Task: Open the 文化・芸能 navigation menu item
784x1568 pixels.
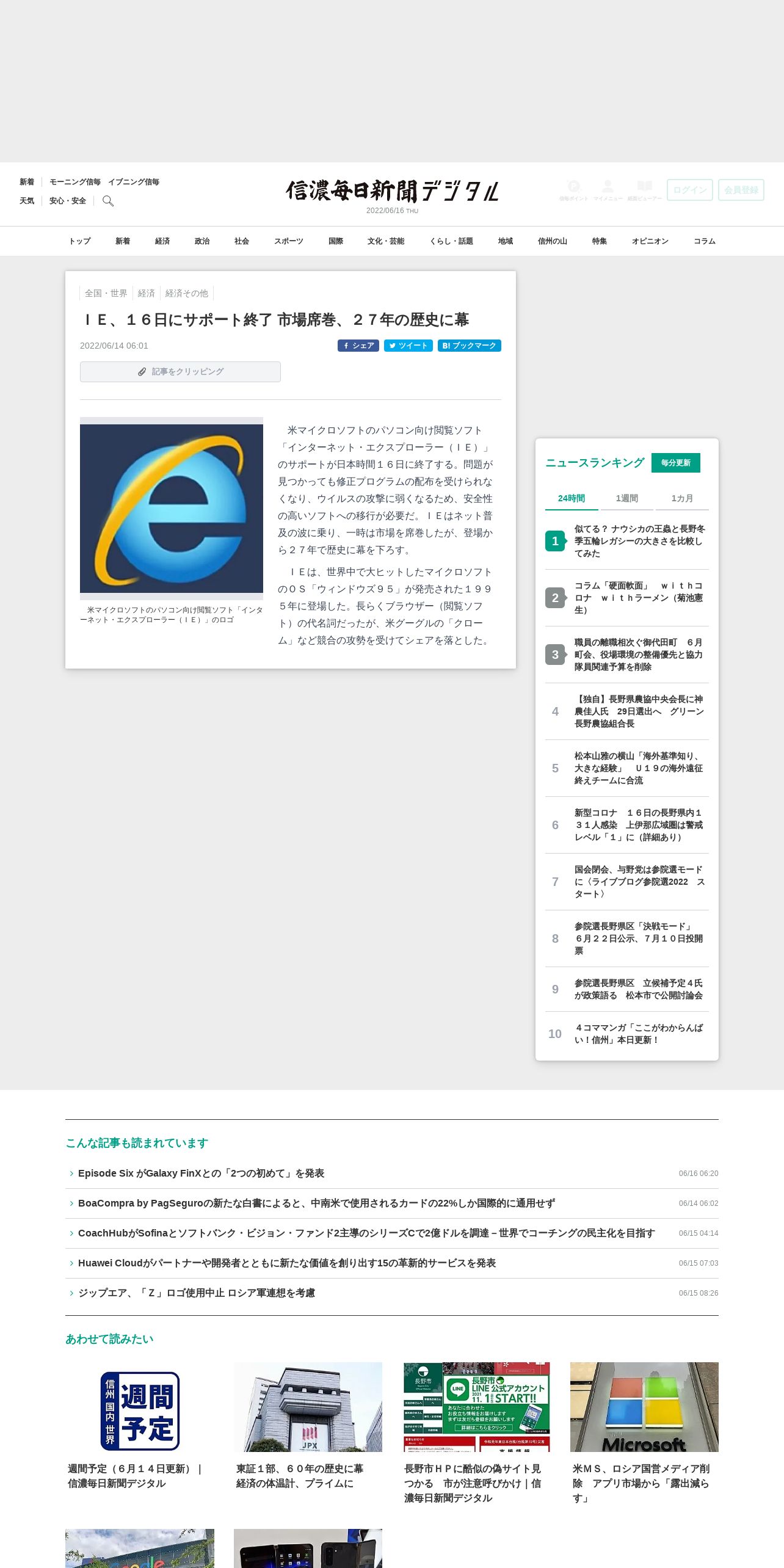Action: [x=386, y=241]
